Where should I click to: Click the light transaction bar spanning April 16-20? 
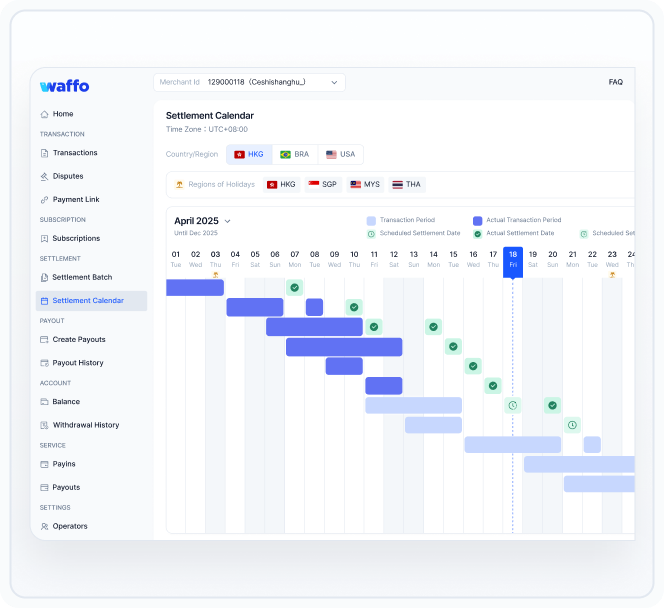[x=513, y=445]
